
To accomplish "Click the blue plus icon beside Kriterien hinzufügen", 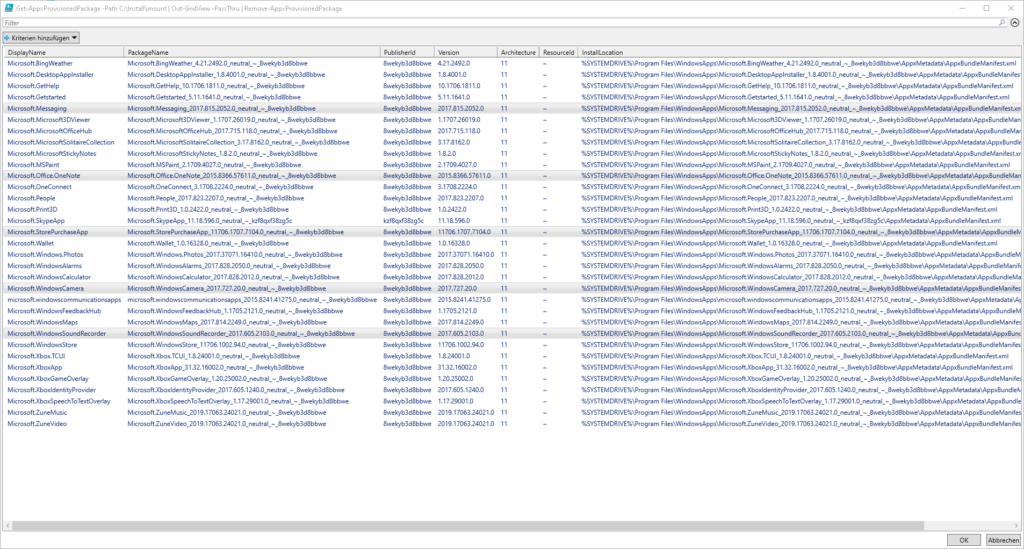I will [7, 38].
